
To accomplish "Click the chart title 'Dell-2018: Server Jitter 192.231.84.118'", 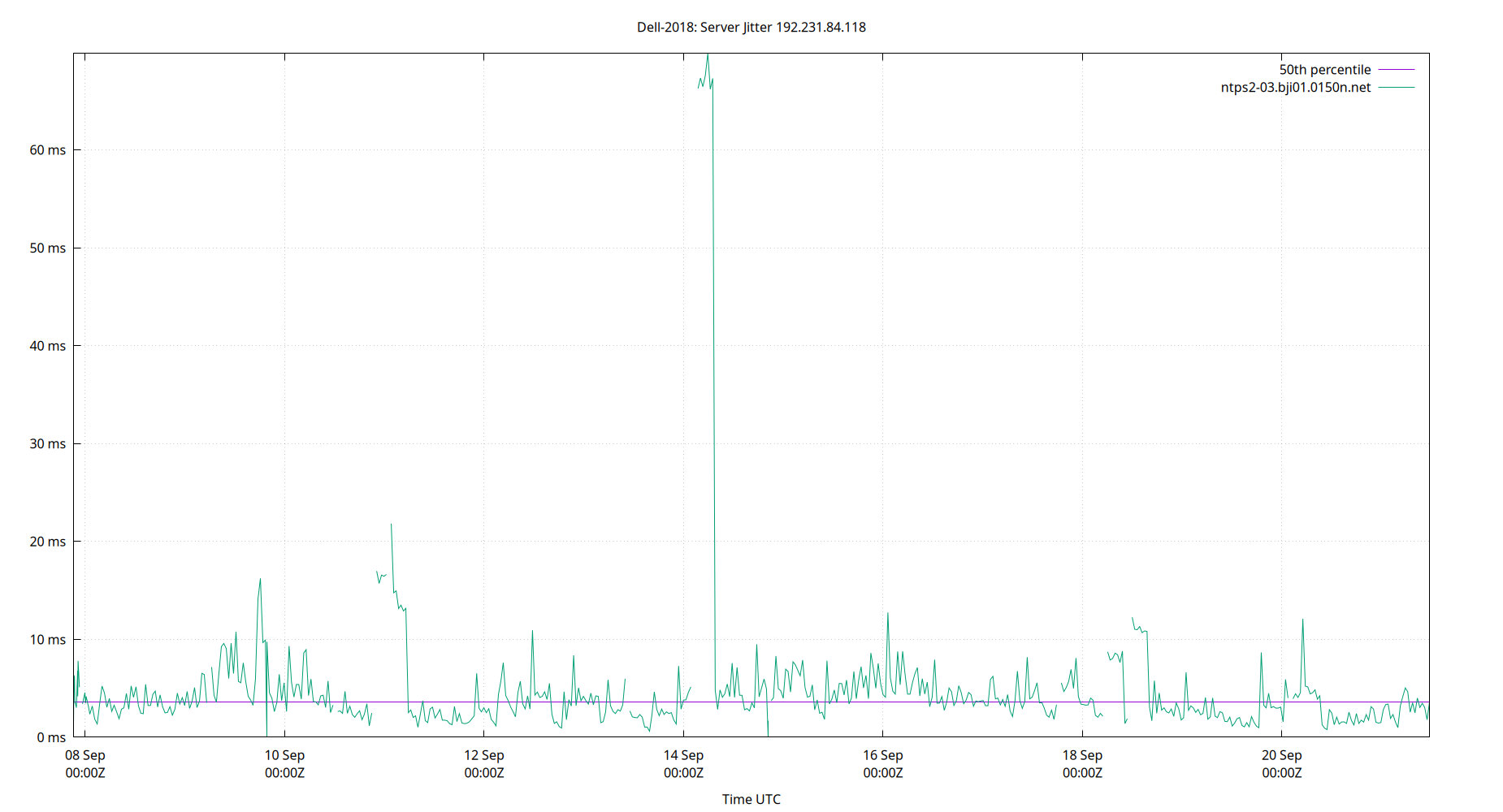I will coord(751,27).
